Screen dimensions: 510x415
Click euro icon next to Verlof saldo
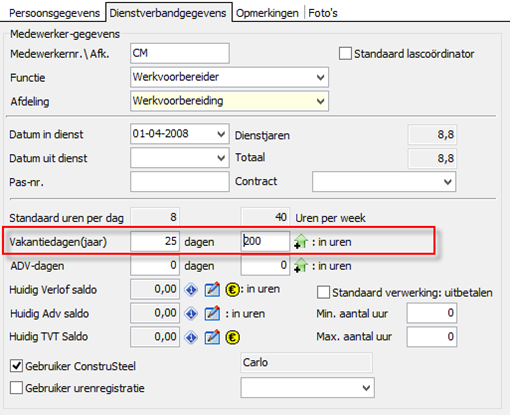(x=232, y=290)
